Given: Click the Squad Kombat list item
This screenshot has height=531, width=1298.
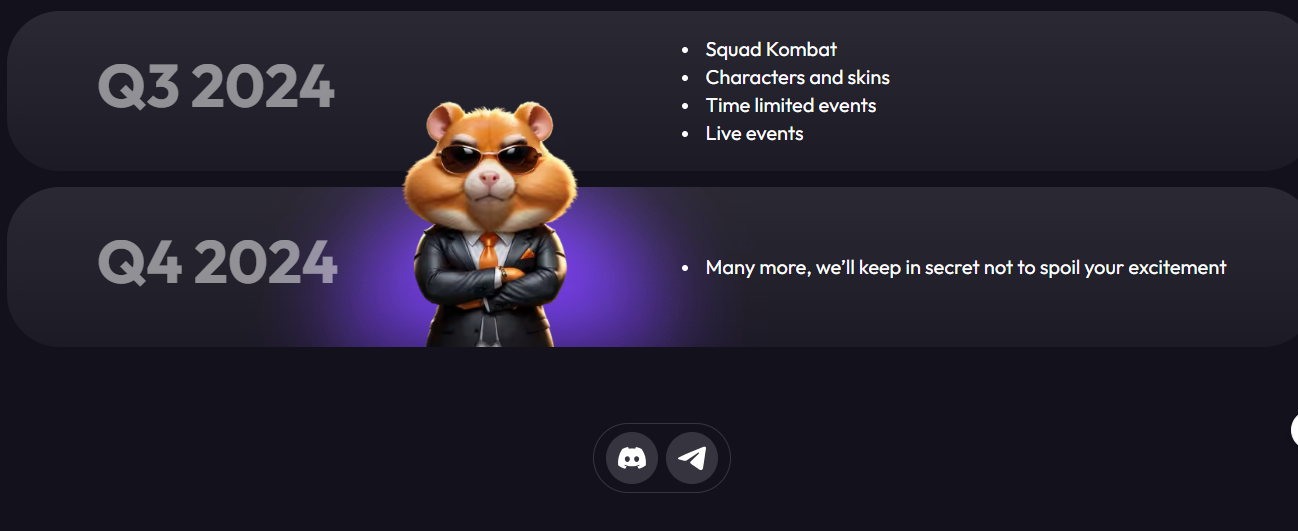Looking at the screenshot, I should (x=771, y=49).
